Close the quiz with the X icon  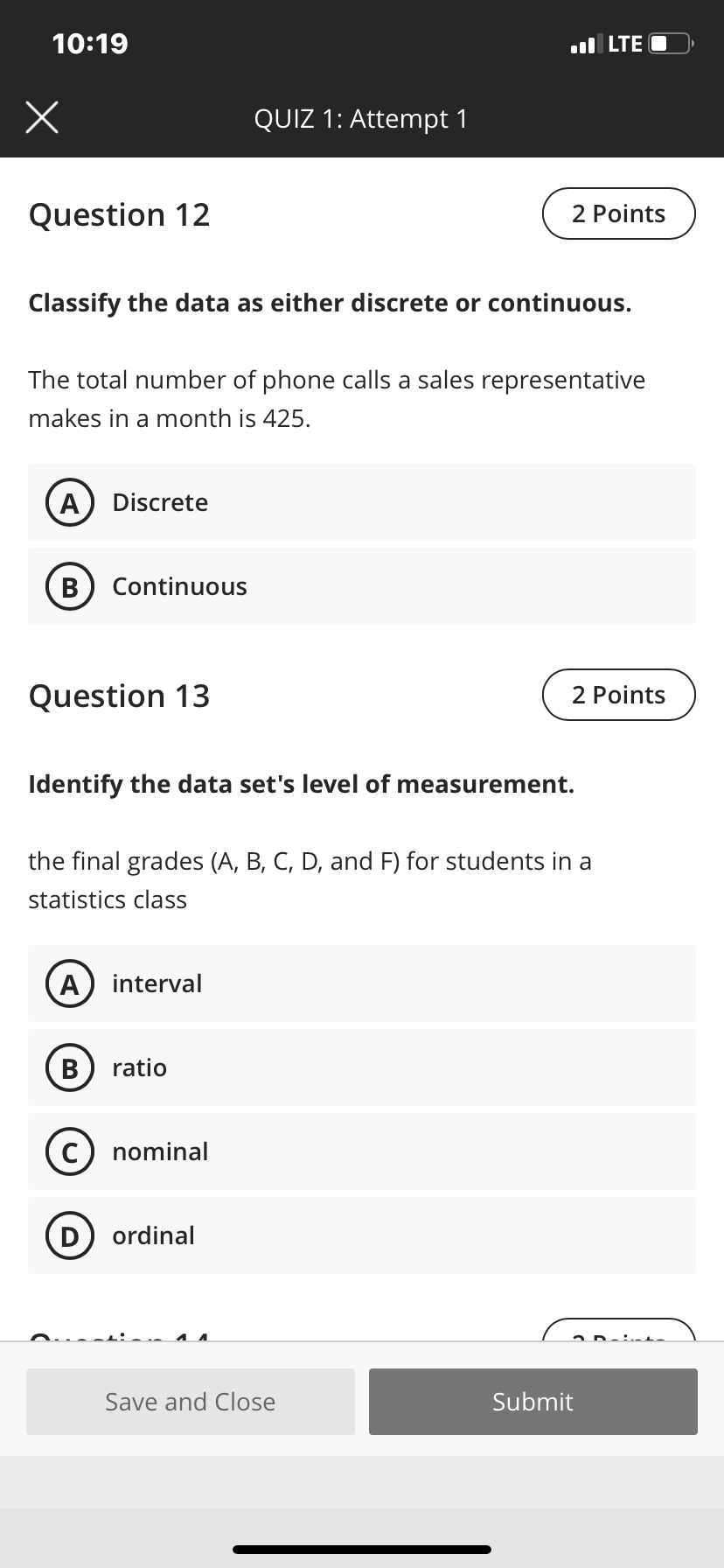42,118
